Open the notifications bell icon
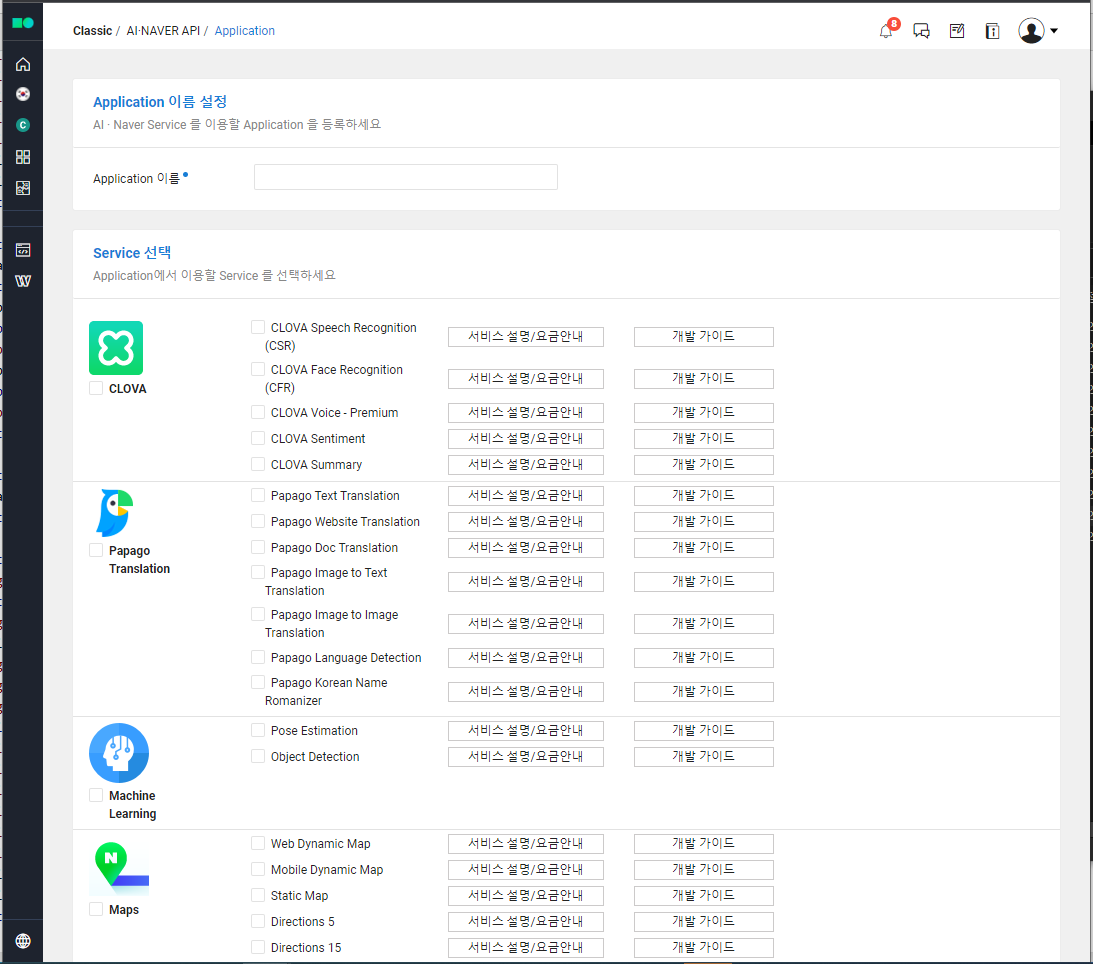Screen dimensions: 1093x964 (886, 31)
